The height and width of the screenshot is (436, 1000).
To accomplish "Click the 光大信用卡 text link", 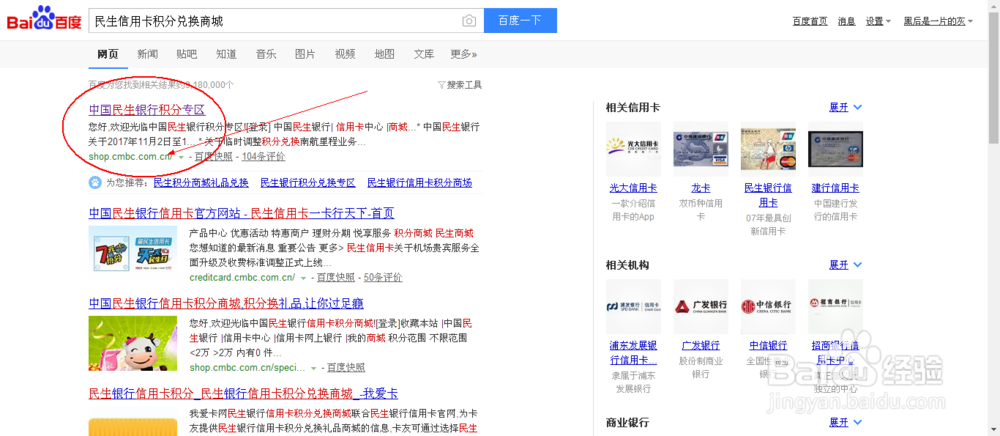I will [x=633, y=188].
